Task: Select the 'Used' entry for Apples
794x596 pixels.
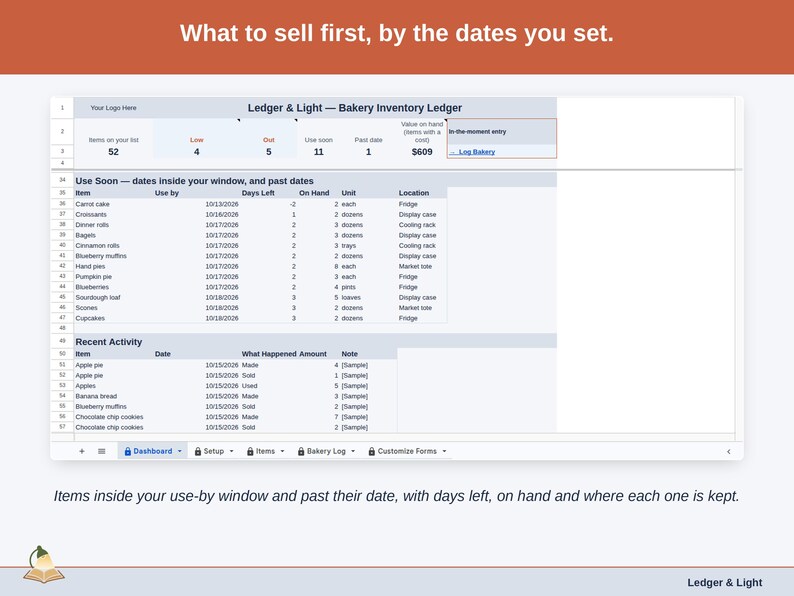Action: (268, 386)
